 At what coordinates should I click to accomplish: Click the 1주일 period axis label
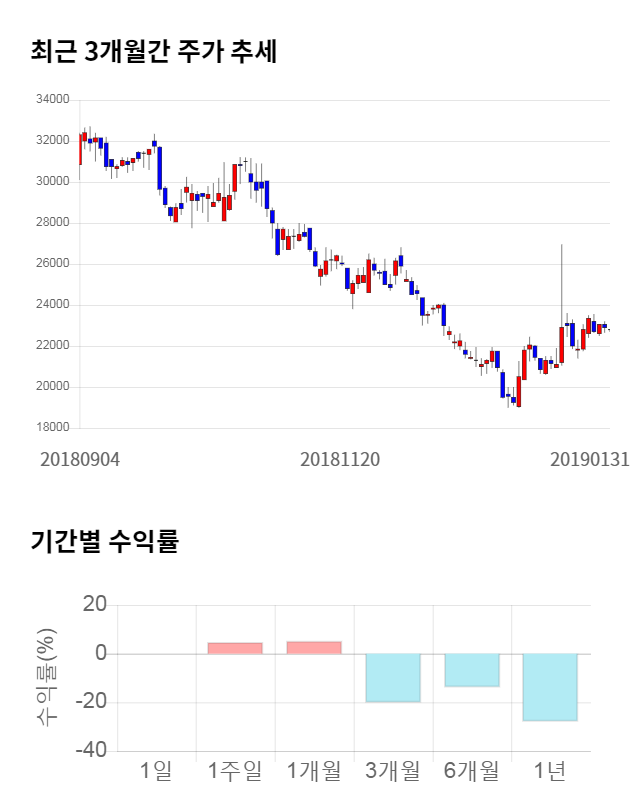(235, 771)
